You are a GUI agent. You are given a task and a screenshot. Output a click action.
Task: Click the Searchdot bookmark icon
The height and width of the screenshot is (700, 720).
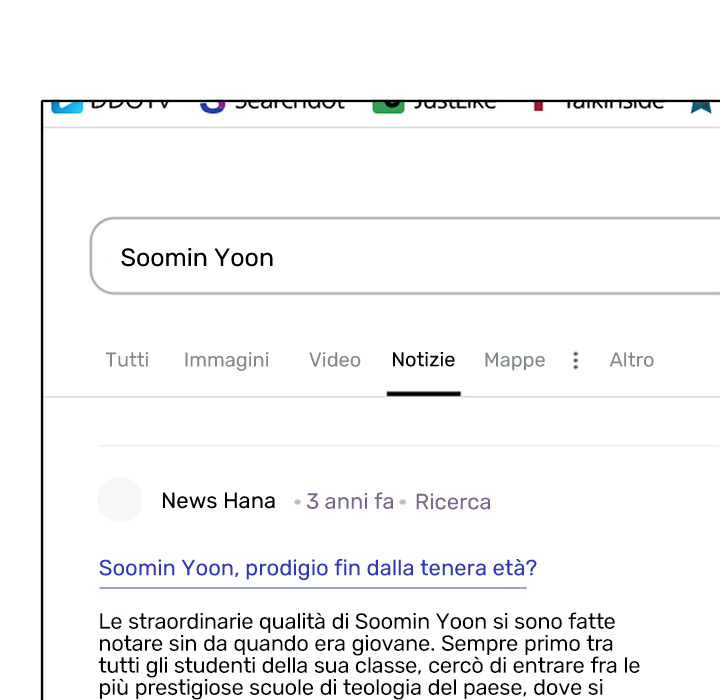[x=212, y=105]
